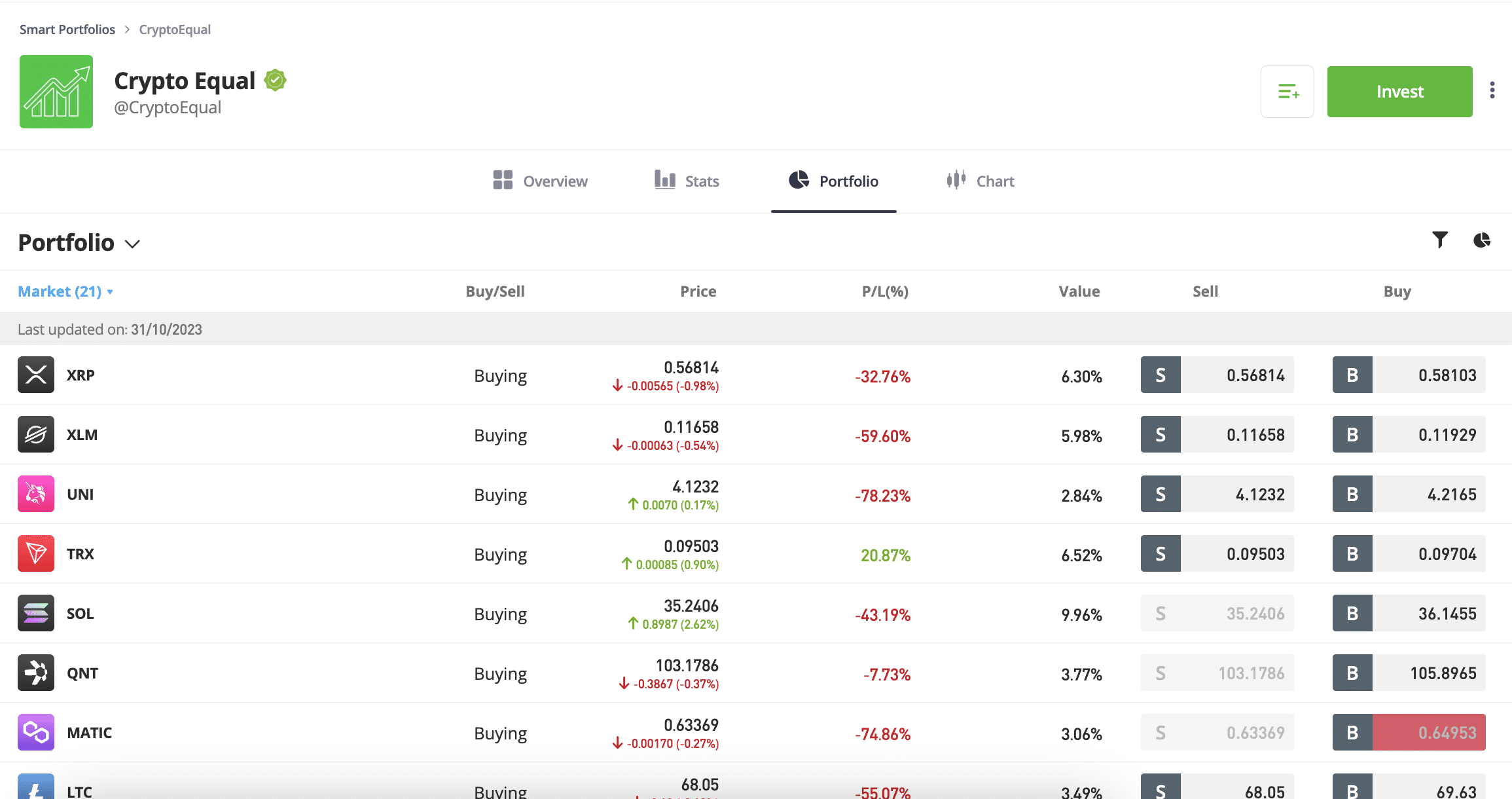Sort by the Value column header
The image size is (1512, 799).
tap(1079, 291)
